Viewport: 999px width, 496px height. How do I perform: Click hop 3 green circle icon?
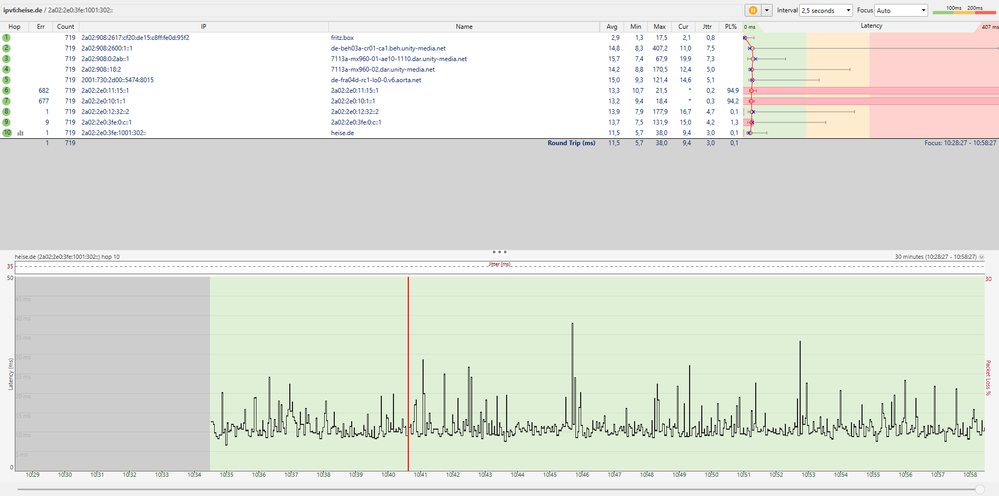click(6, 58)
